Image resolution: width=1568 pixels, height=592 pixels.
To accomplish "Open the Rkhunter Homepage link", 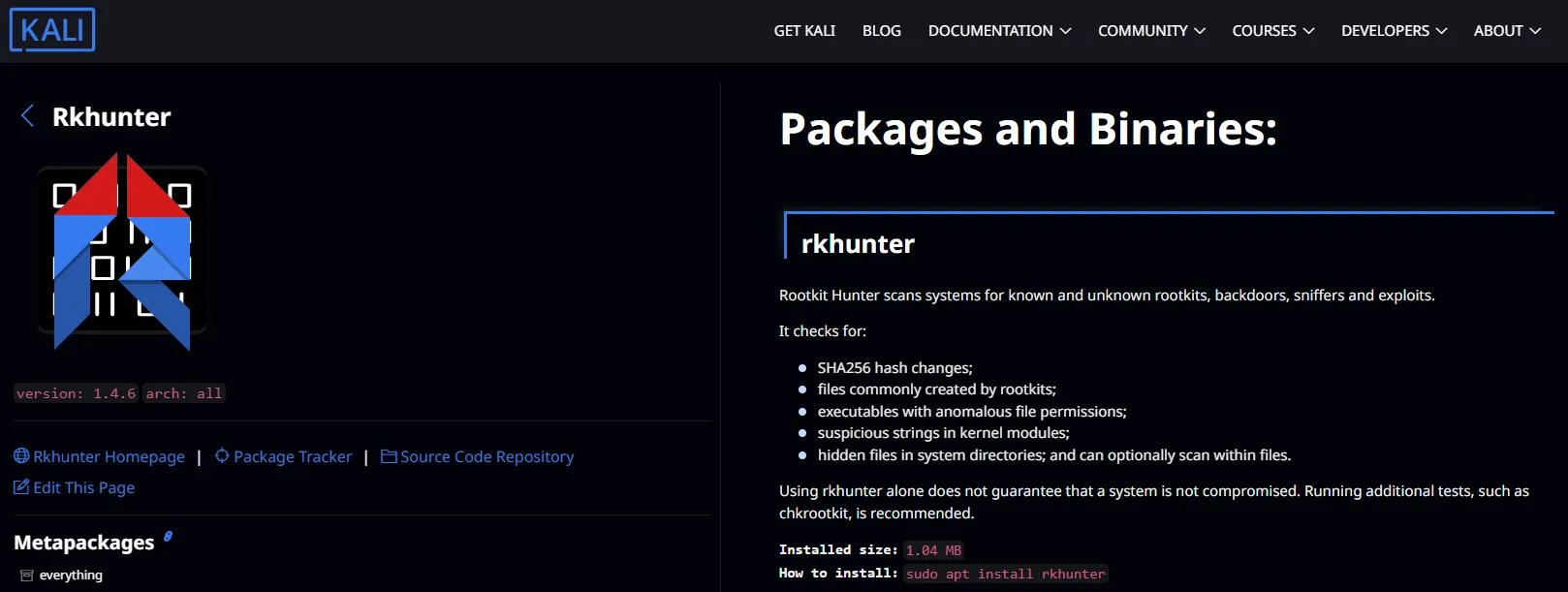I will point(109,456).
